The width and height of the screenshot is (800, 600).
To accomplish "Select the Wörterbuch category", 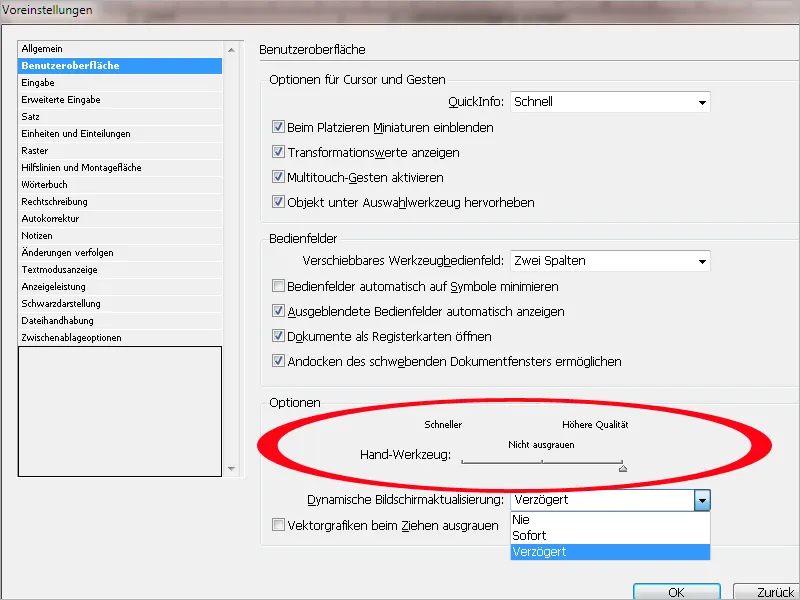I will [120, 185].
